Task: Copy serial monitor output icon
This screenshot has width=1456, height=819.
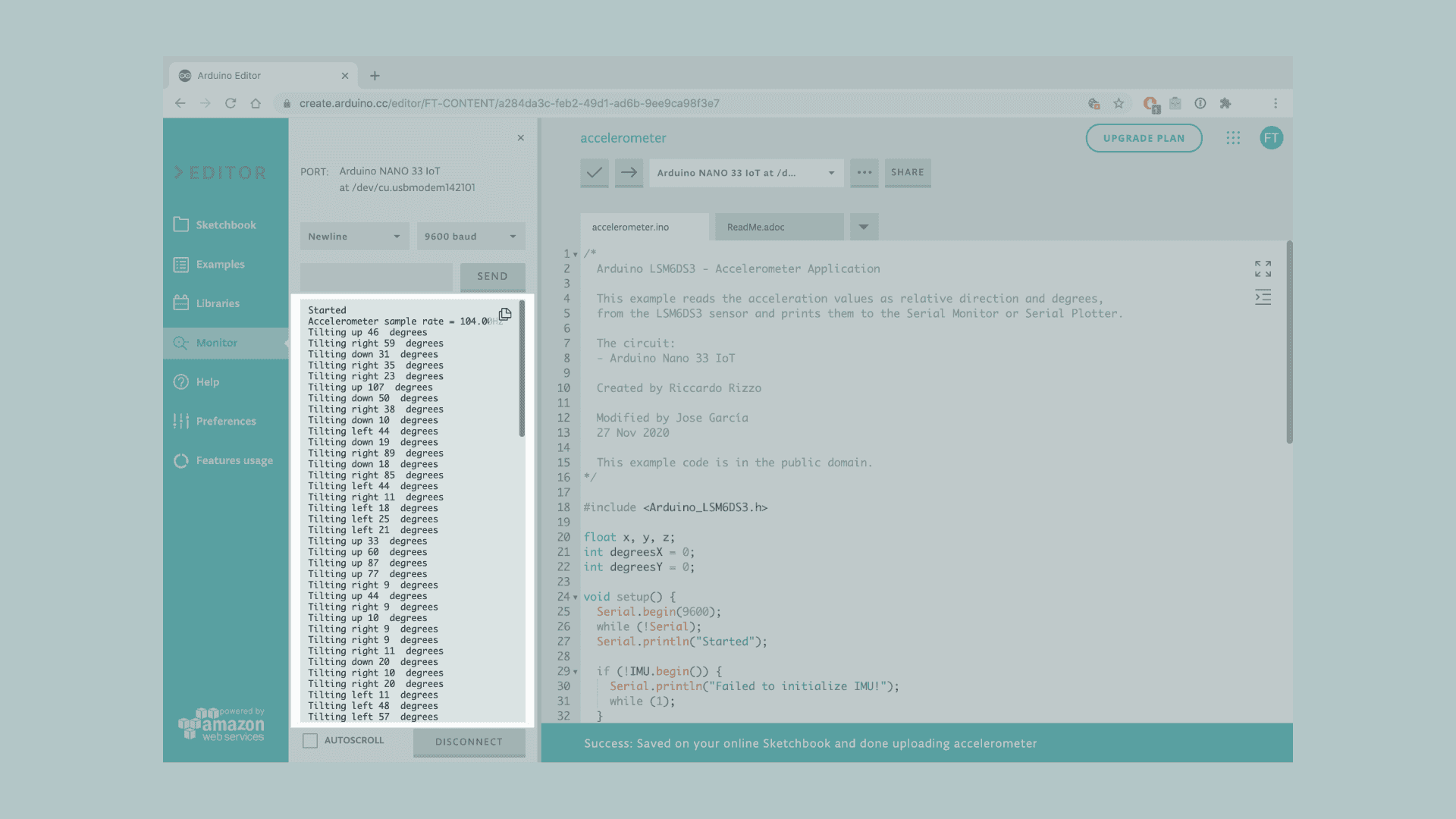Action: coord(505,314)
